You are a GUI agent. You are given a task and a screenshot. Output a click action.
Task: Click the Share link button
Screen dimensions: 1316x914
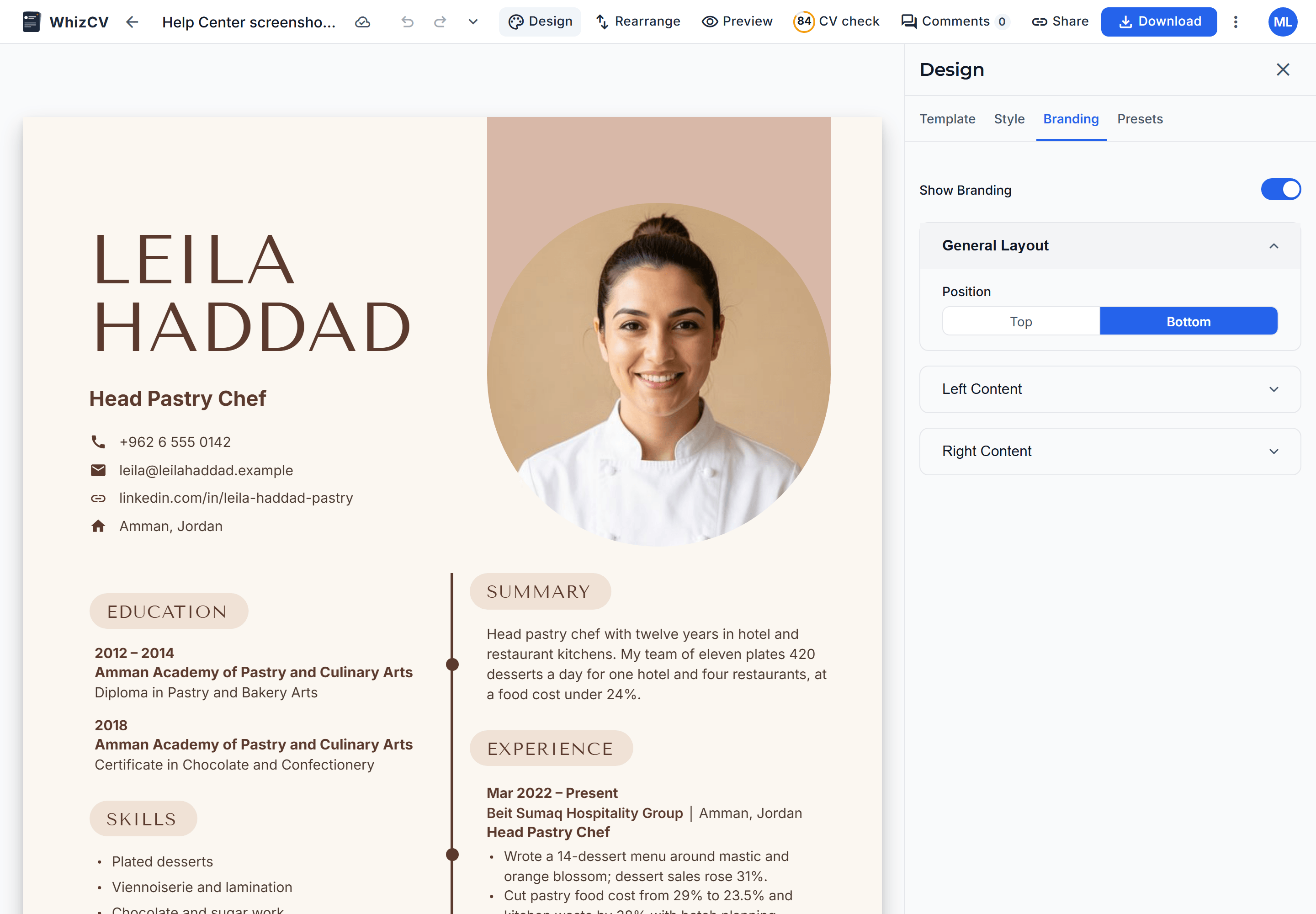[1060, 22]
